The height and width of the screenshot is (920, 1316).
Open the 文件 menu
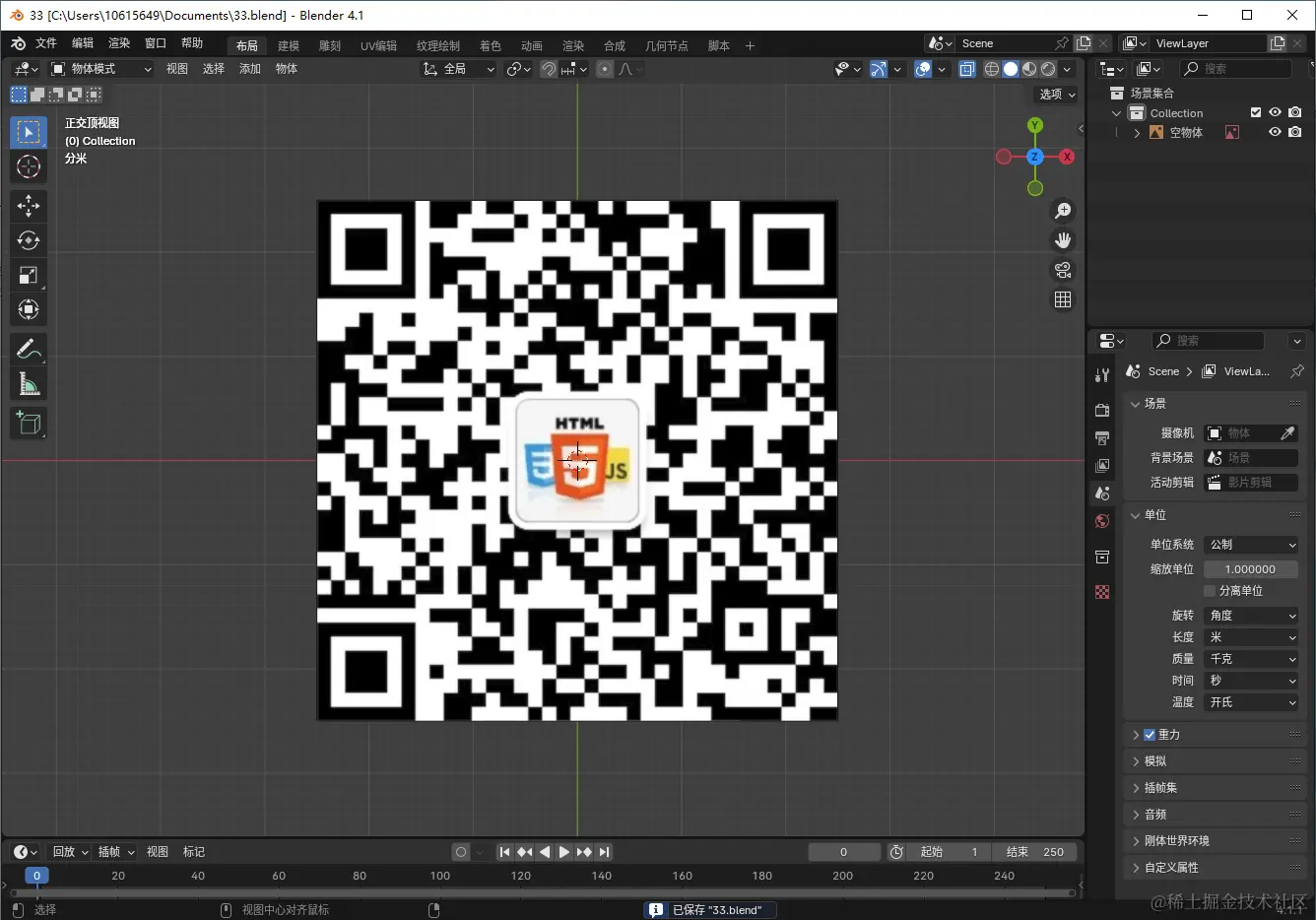click(46, 43)
